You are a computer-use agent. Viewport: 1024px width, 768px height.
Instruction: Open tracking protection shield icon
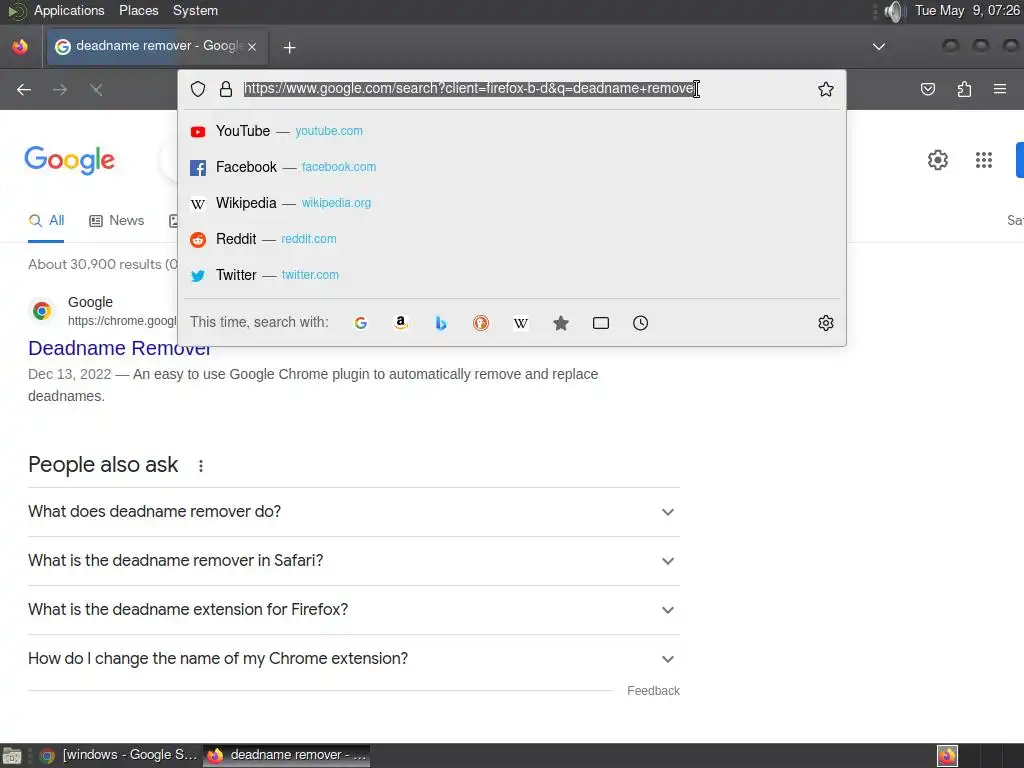[x=198, y=89]
